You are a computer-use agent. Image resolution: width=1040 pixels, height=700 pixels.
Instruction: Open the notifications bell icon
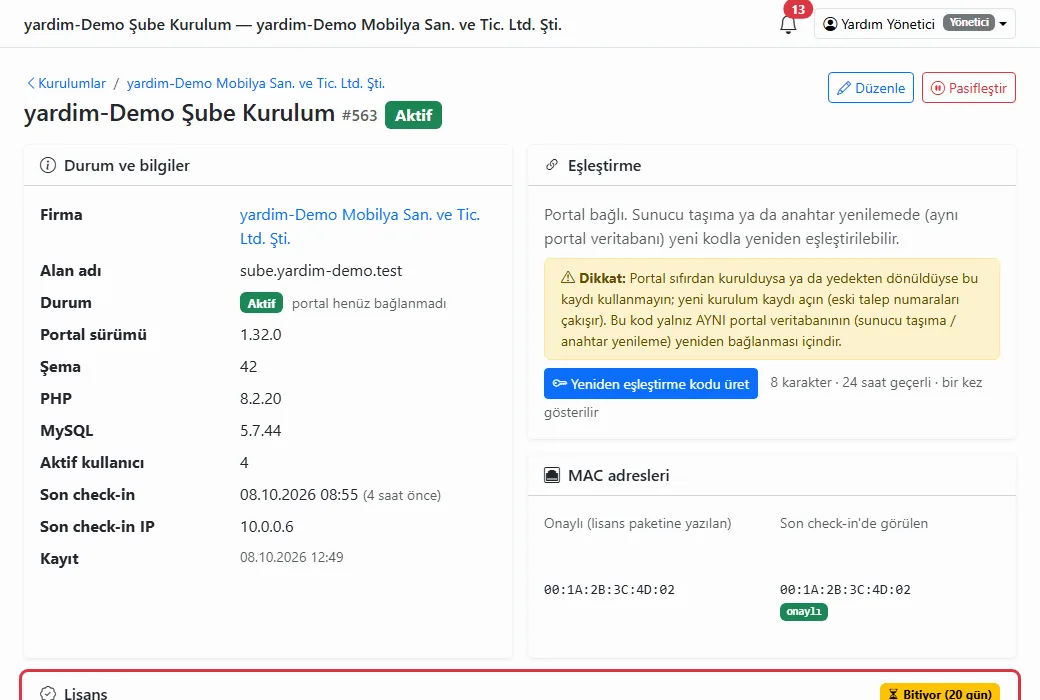pos(787,25)
